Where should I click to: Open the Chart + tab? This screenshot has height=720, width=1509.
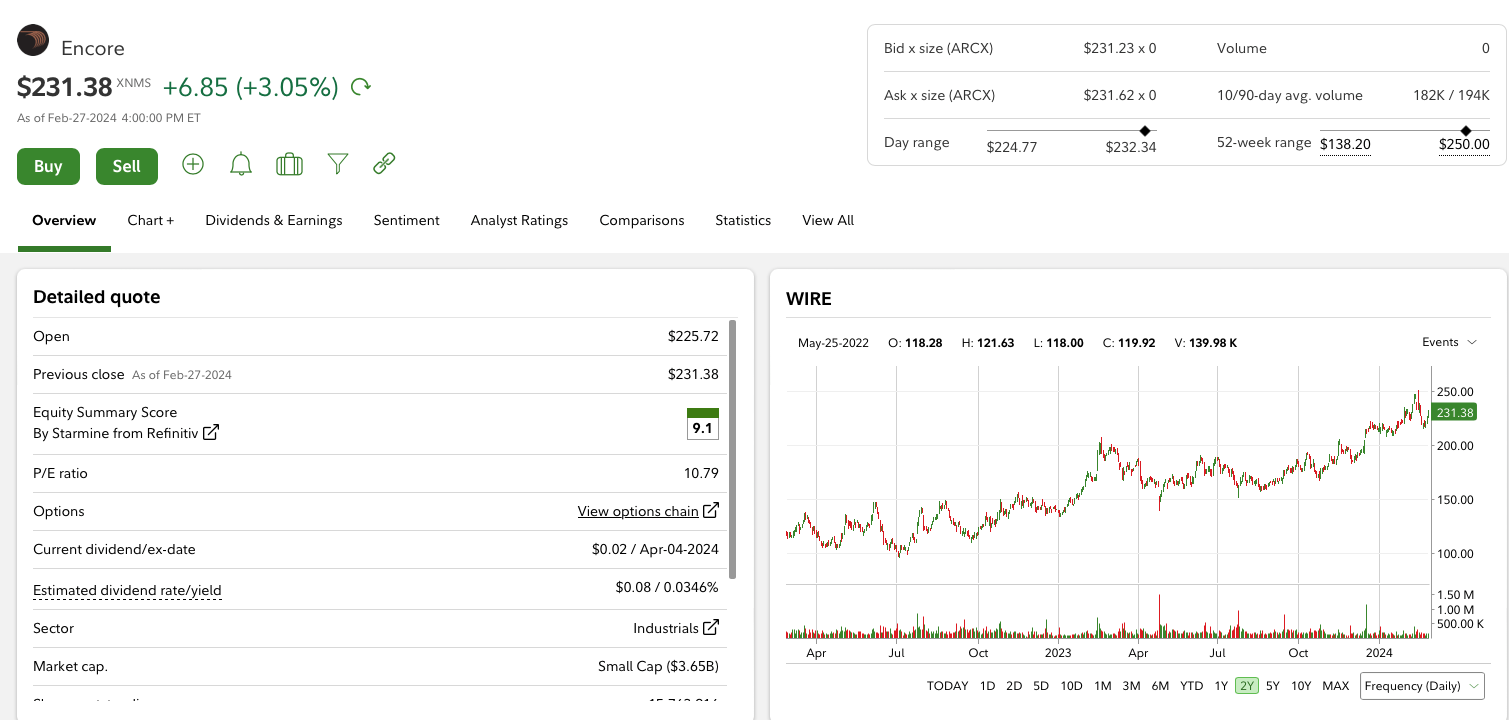pos(150,220)
